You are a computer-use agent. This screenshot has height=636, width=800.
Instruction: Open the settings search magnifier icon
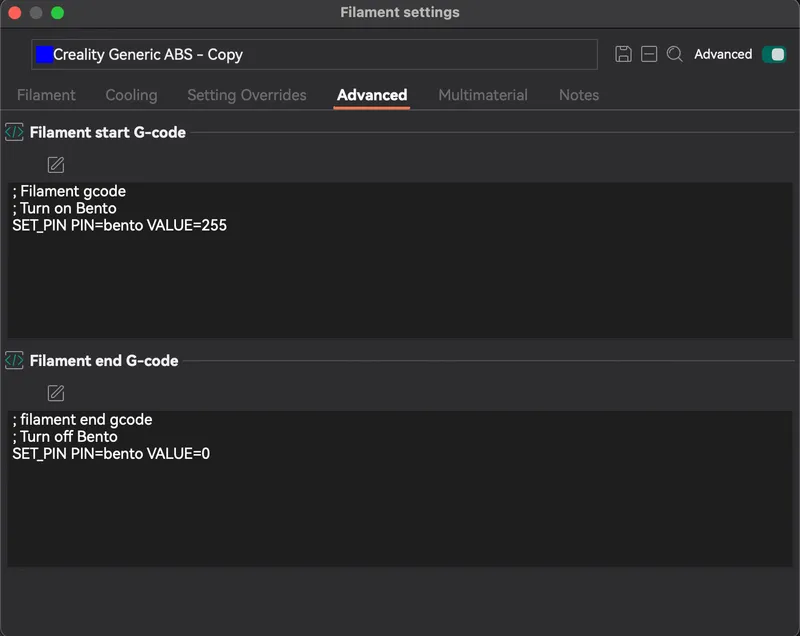674,54
